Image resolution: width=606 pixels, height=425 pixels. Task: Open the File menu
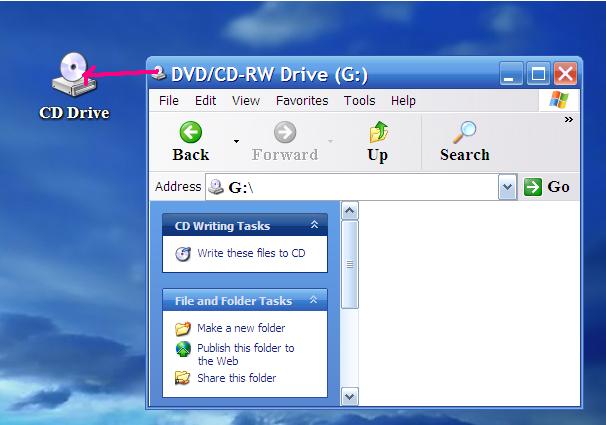(x=169, y=101)
